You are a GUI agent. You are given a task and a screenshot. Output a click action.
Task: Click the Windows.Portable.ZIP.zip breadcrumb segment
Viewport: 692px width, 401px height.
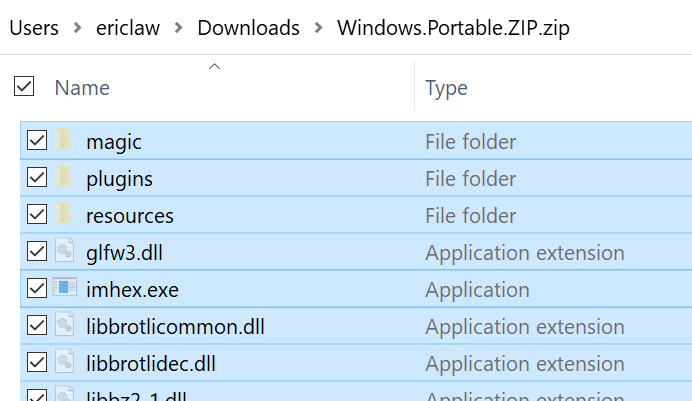[x=454, y=28]
